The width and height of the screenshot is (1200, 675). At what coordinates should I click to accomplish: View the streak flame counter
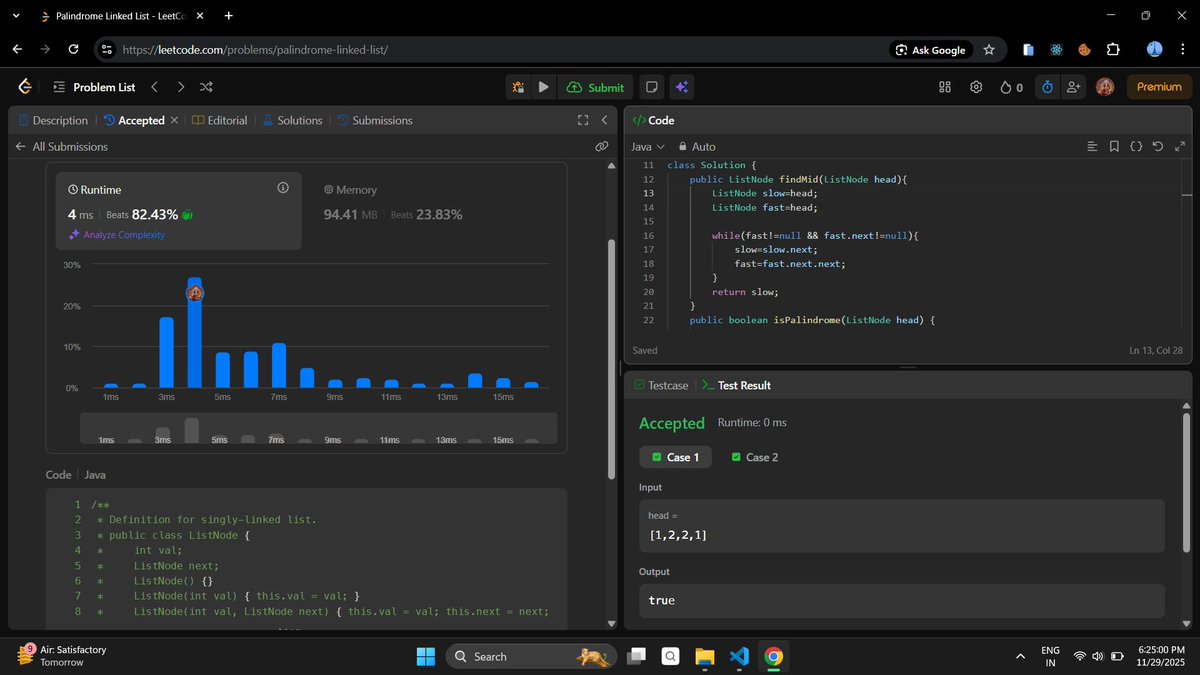click(x=1011, y=87)
